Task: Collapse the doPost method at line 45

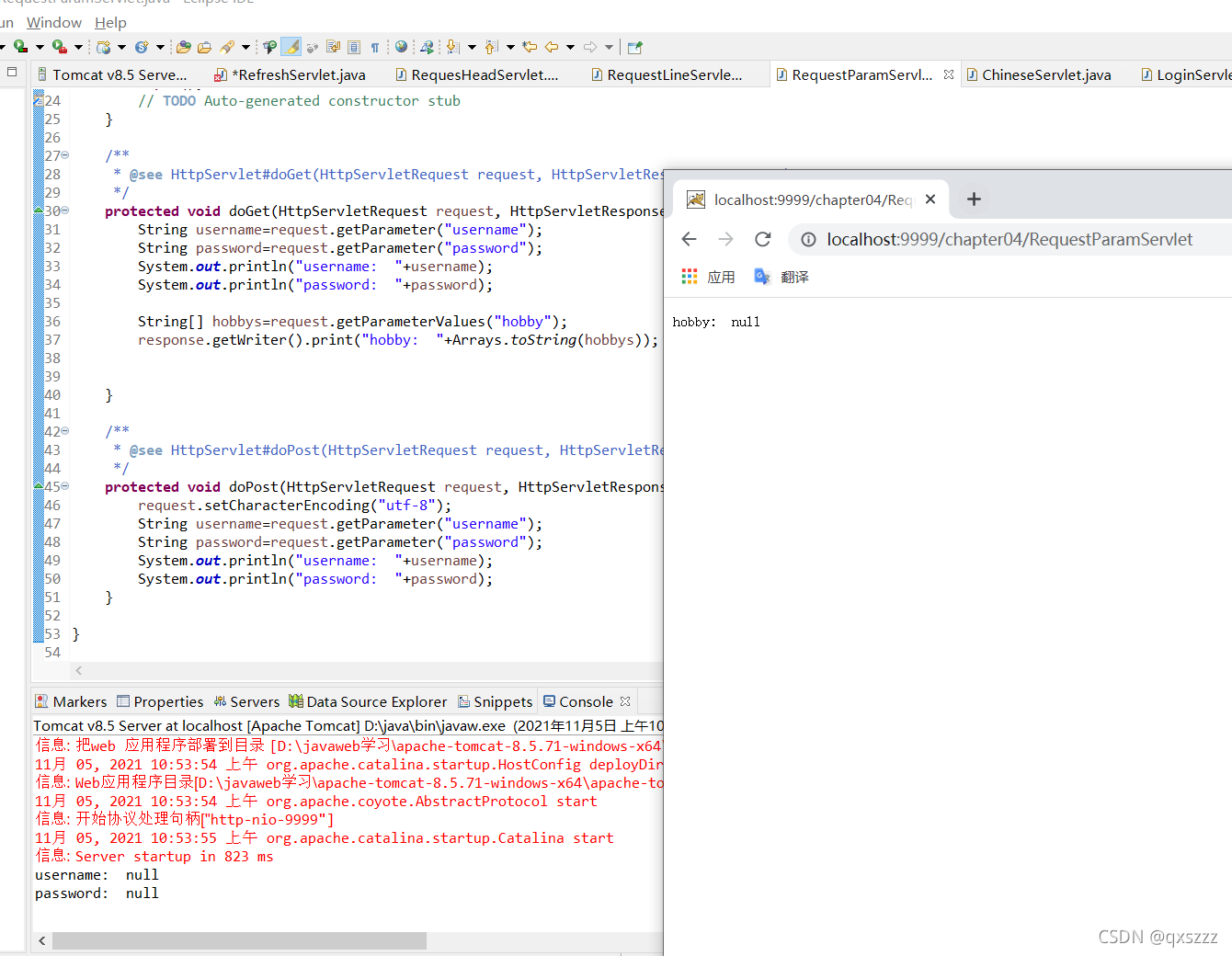Action: tap(65, 486)
